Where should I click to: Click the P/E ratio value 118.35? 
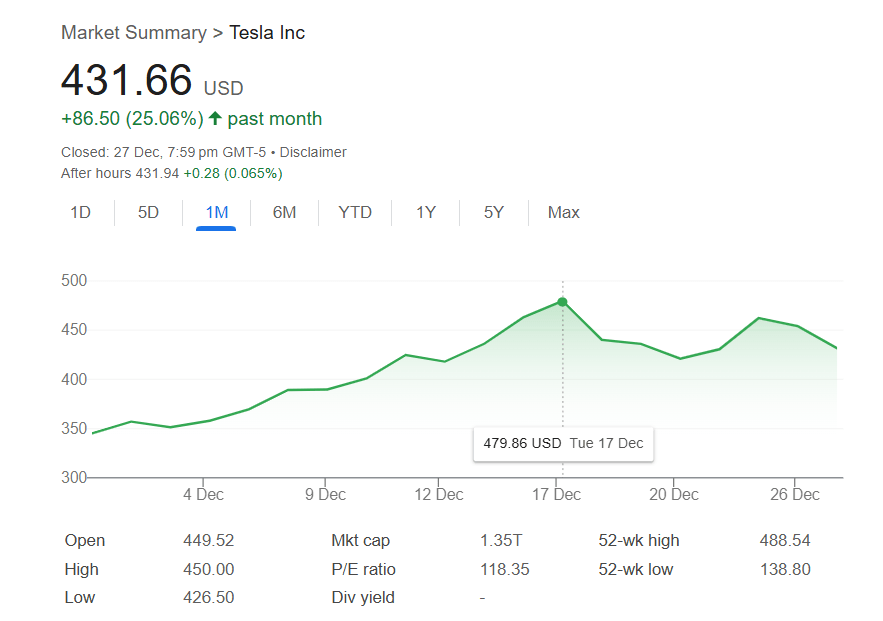[504, 569]
